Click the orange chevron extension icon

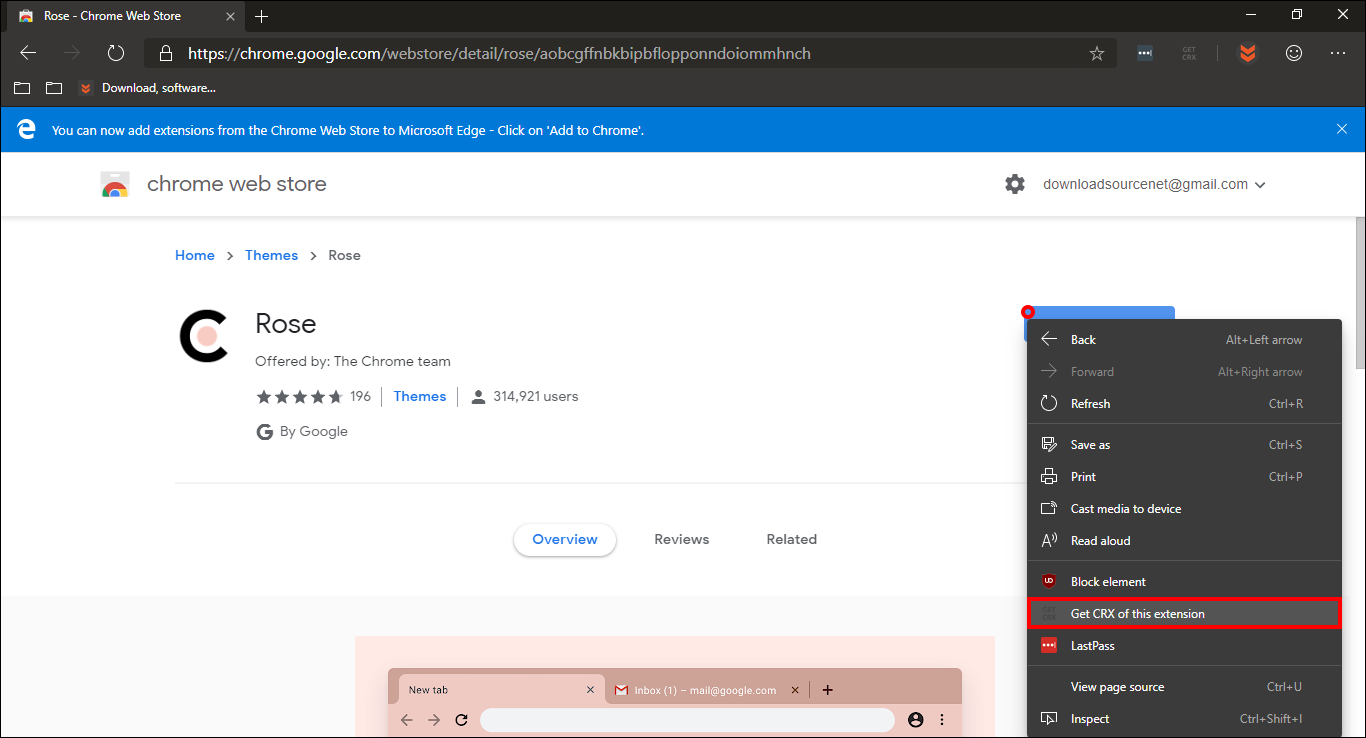pos(1247,53)
